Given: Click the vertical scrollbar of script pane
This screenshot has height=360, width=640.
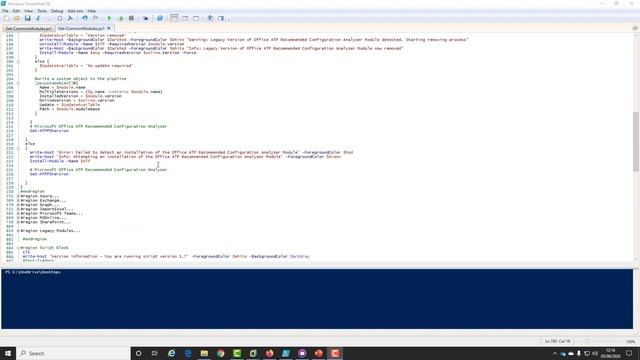Looking at the screenshot, I should (x=636, y=141).
